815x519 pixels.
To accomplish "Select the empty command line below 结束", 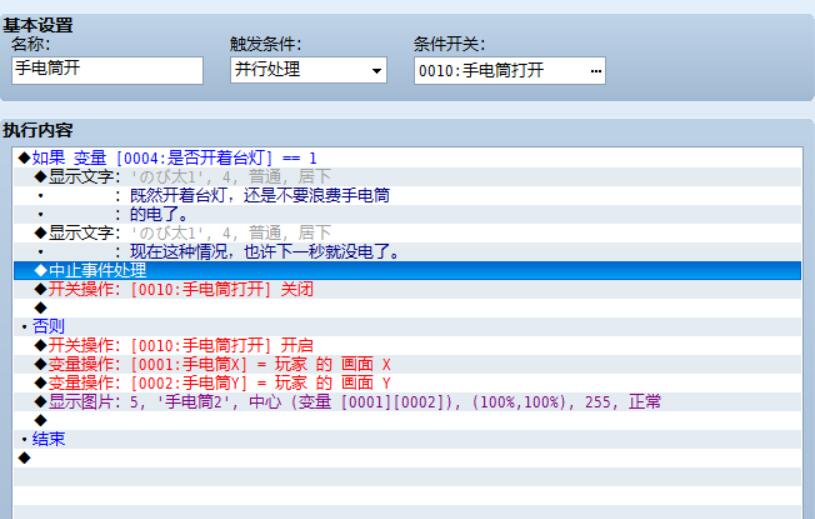I will (x=408, y=458).
